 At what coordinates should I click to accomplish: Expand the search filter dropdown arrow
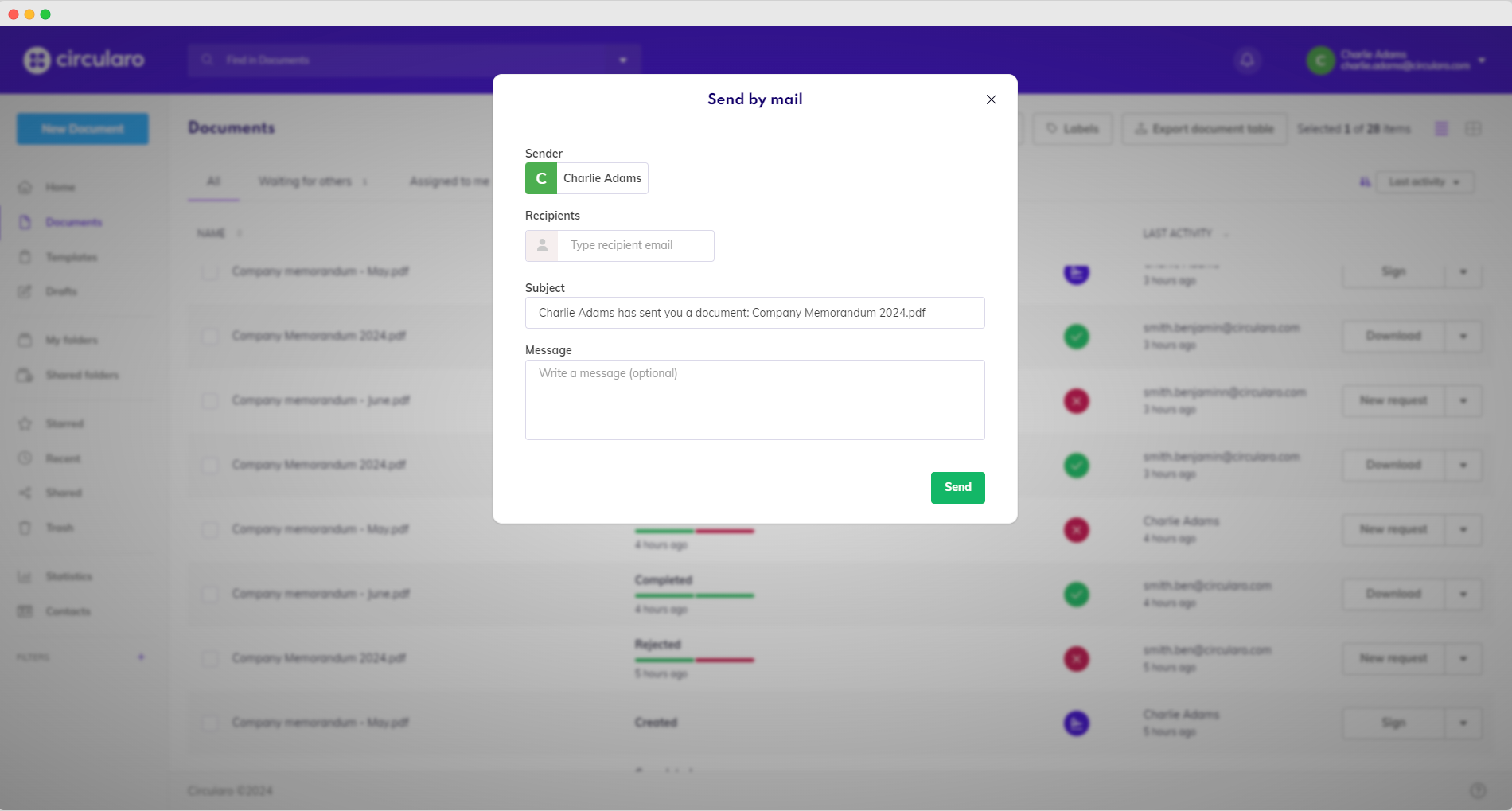coord(623,60)
